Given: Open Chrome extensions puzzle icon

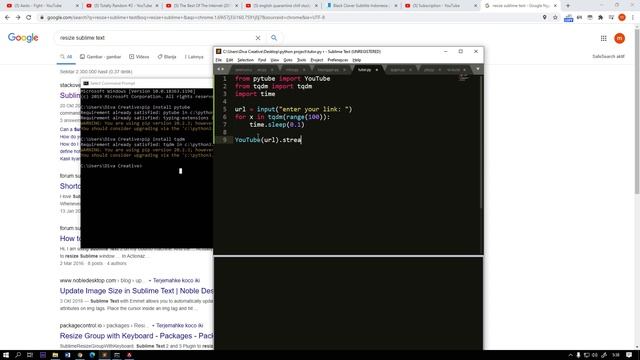Looking at the screenshot, I should 600,18.
